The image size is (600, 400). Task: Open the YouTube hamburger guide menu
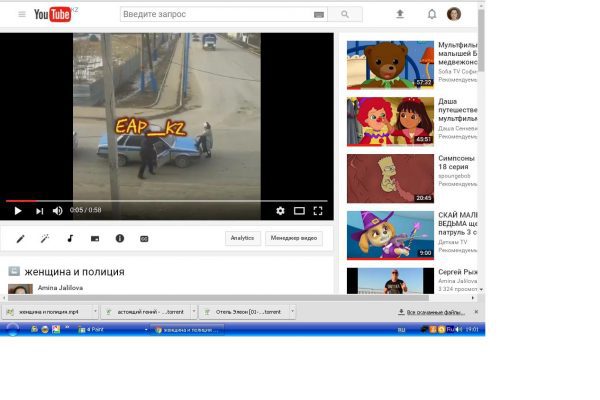[x=22, y=14]
